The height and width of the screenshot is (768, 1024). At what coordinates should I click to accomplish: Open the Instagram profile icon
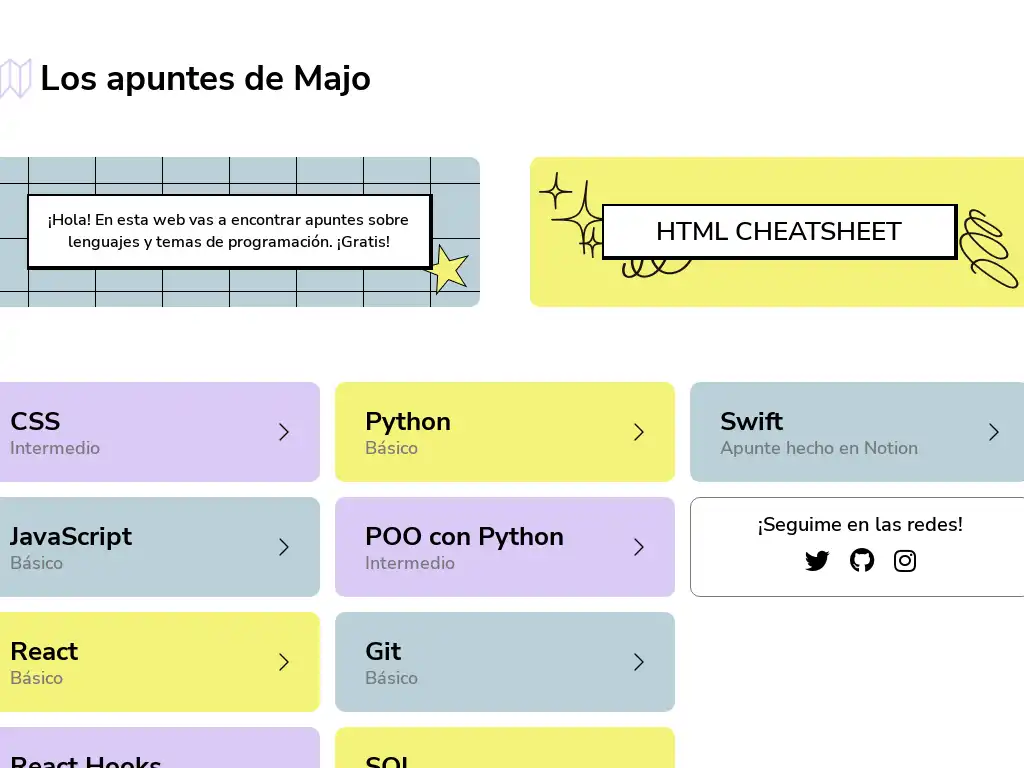point(904,561)
